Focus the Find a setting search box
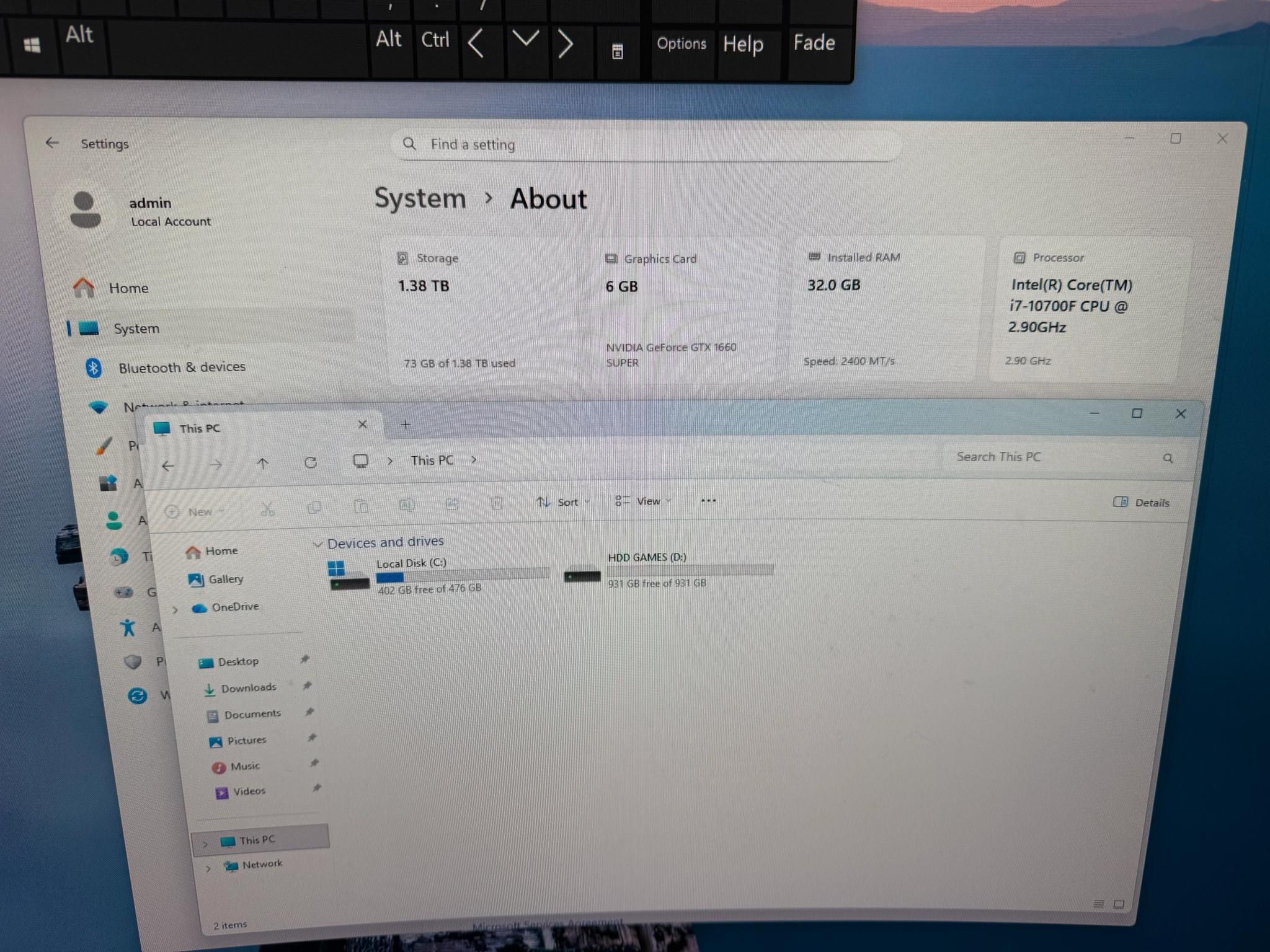1270x952 pixels. (645, 145)
